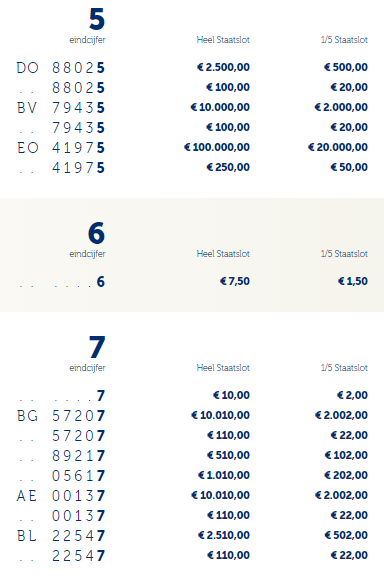Select lot number BL 22547
Screen dimensions: 384x580
(x=61, y=535)
